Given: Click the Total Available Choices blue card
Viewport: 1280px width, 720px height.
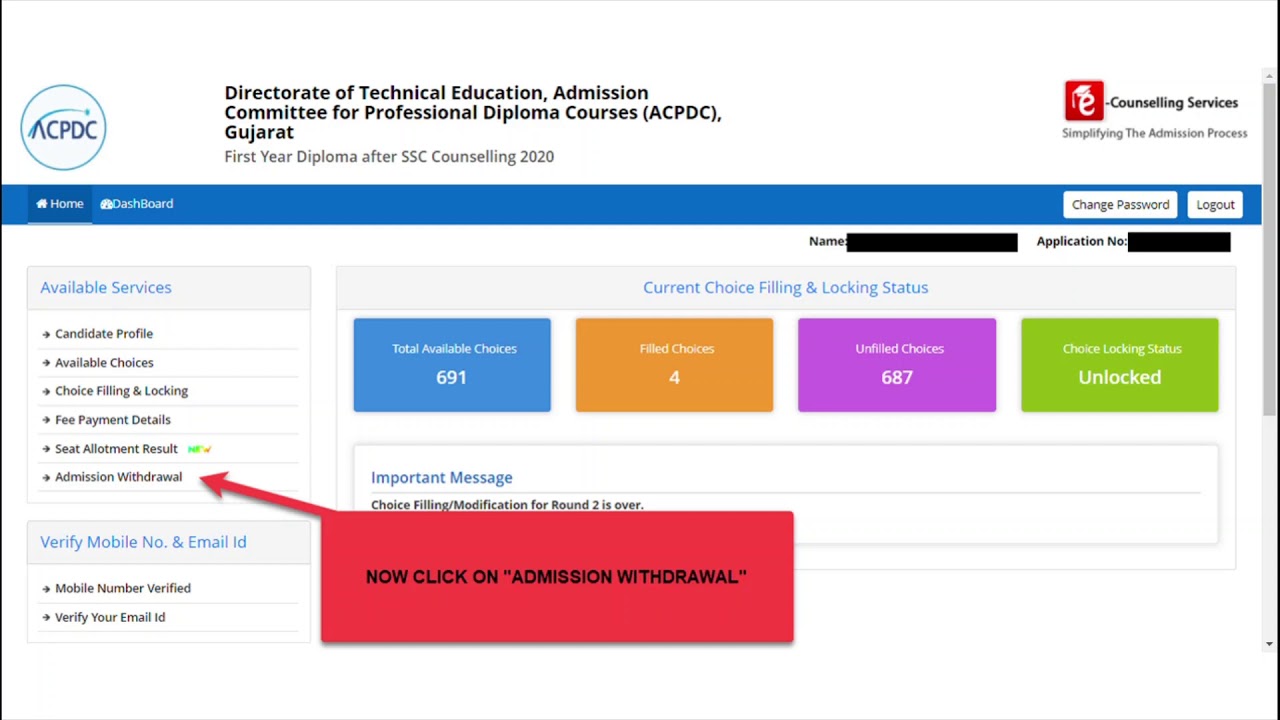Looking at the screenshot, I should pyautogui.click(x=452, y=365).
